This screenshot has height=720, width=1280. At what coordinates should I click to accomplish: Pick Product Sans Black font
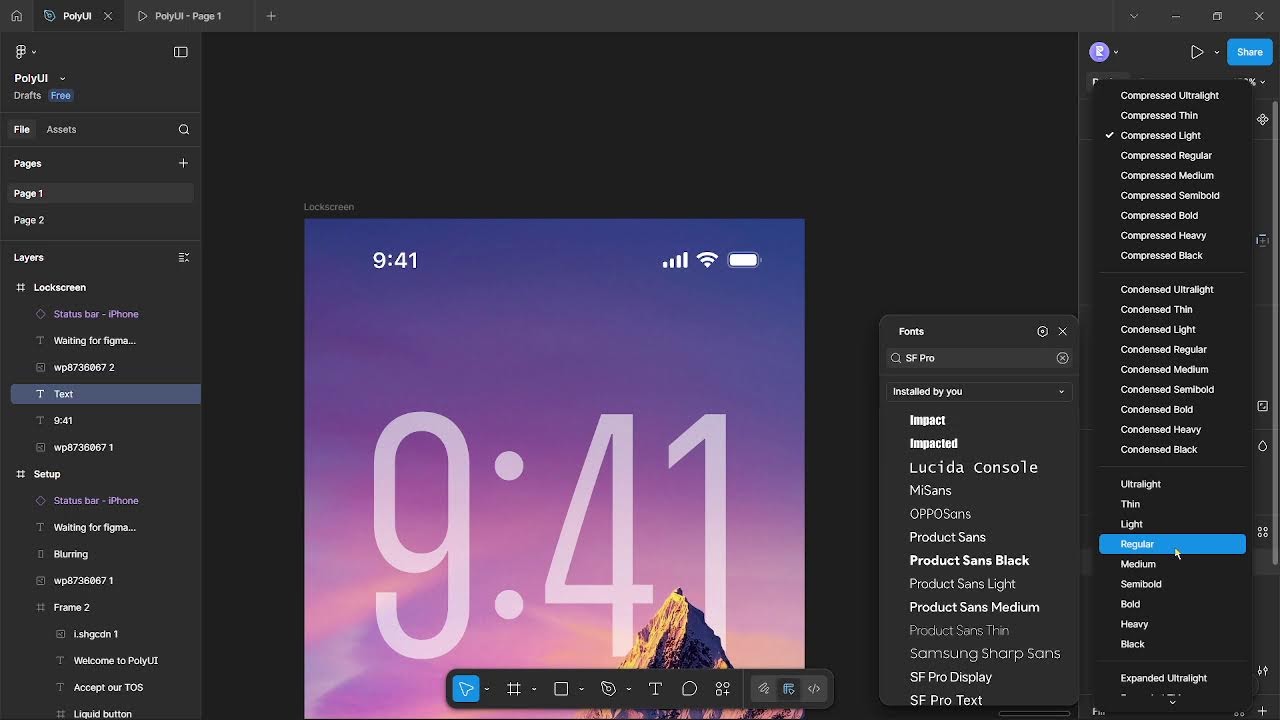click(x=969, y=560)
